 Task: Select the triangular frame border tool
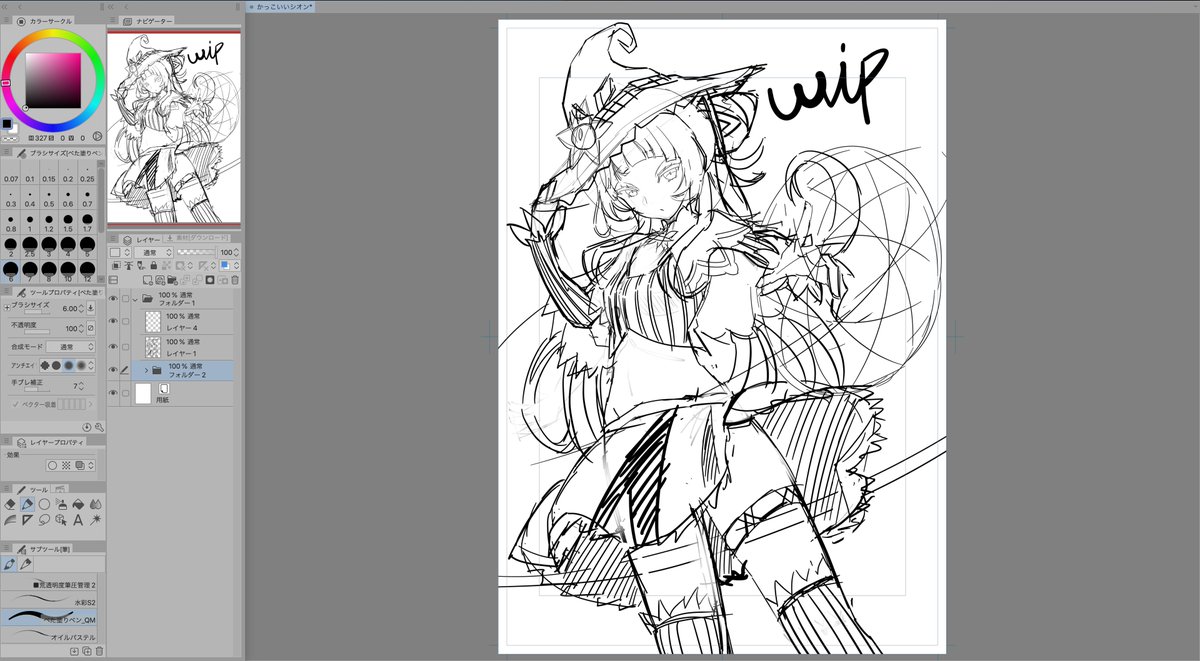coord(27,520)
